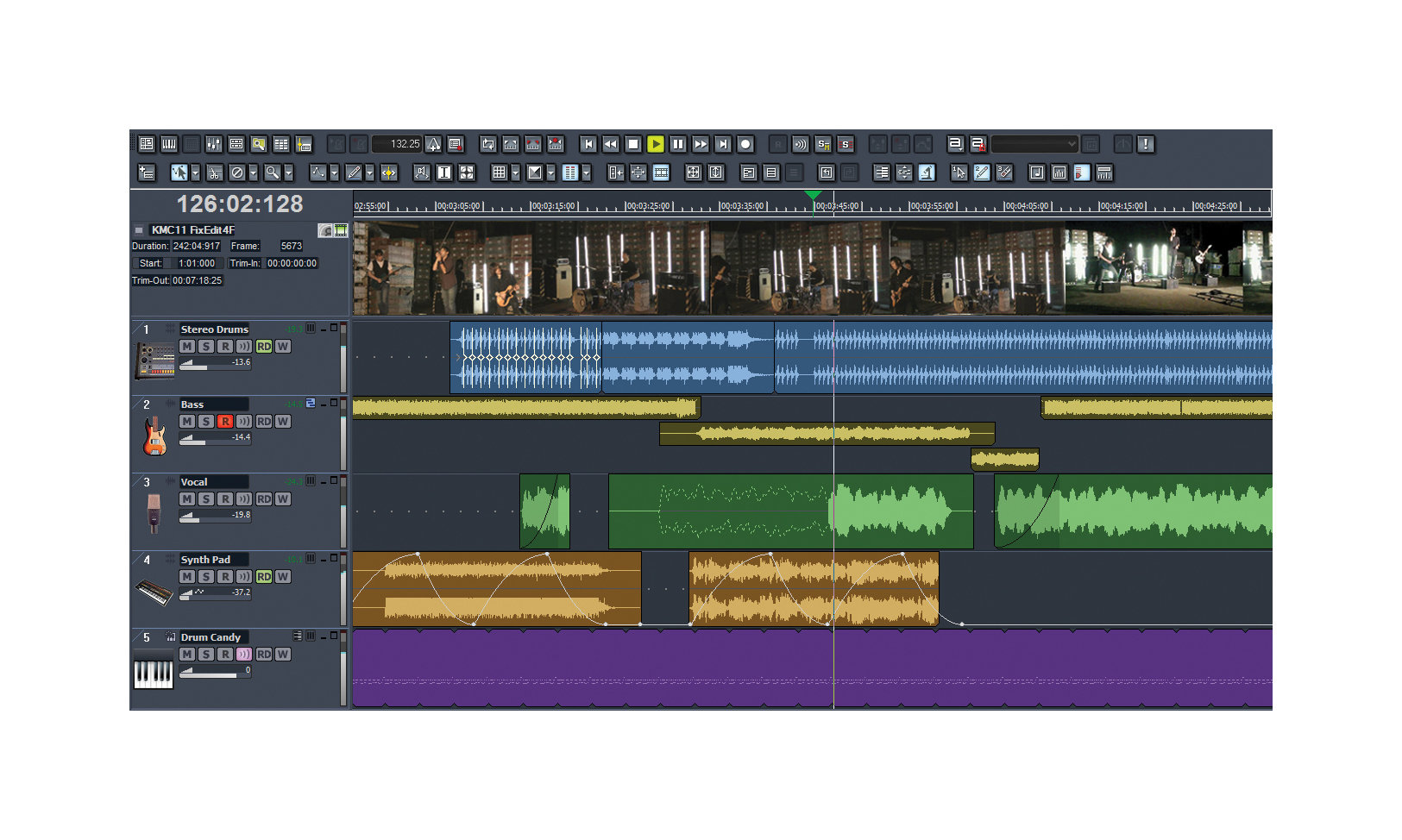Open the mixer panel icon
The image size is (1402, 840).
[213, 144]
